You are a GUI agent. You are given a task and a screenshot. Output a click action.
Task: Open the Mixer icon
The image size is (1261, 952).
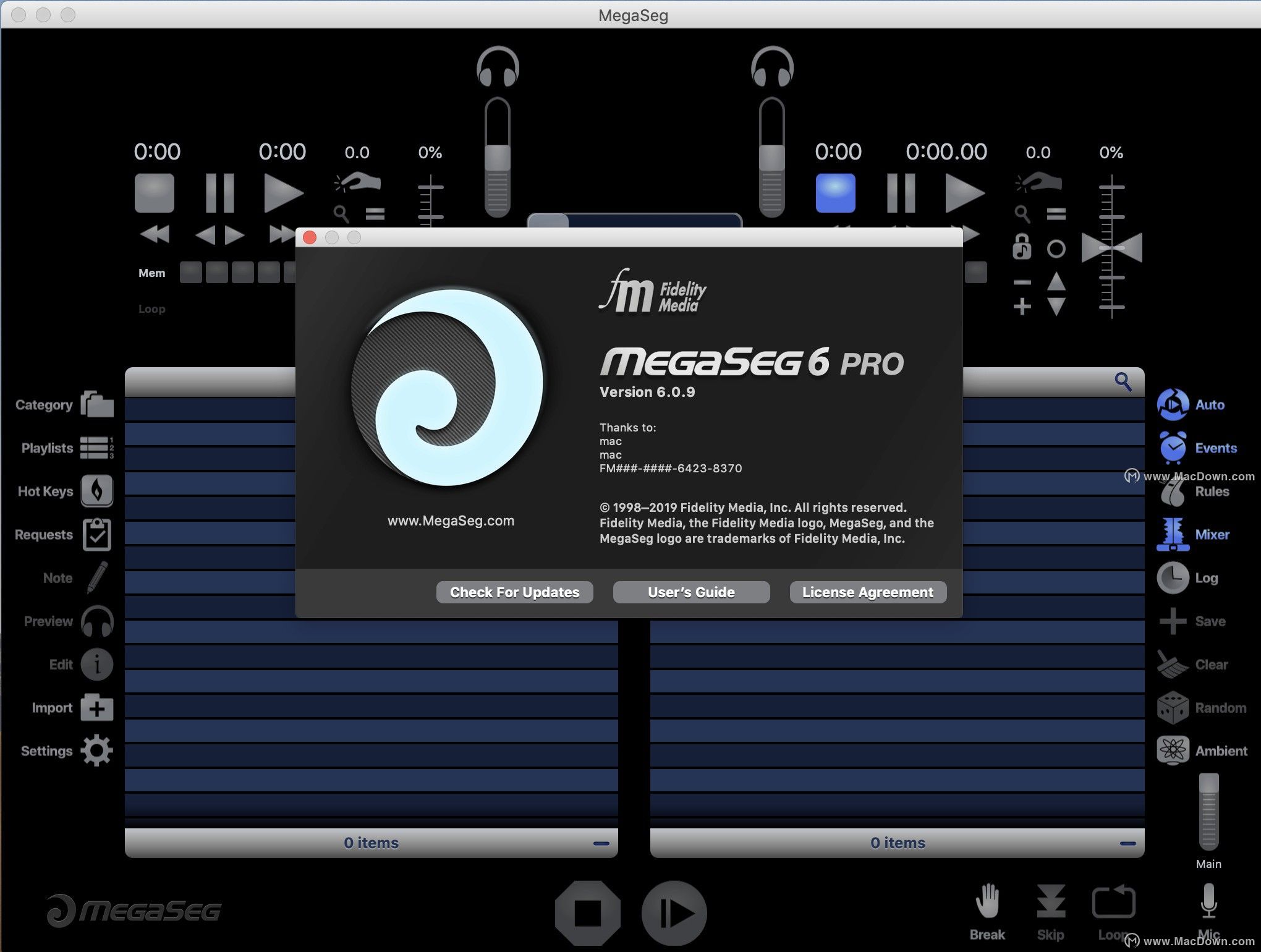coord(1173,534)
